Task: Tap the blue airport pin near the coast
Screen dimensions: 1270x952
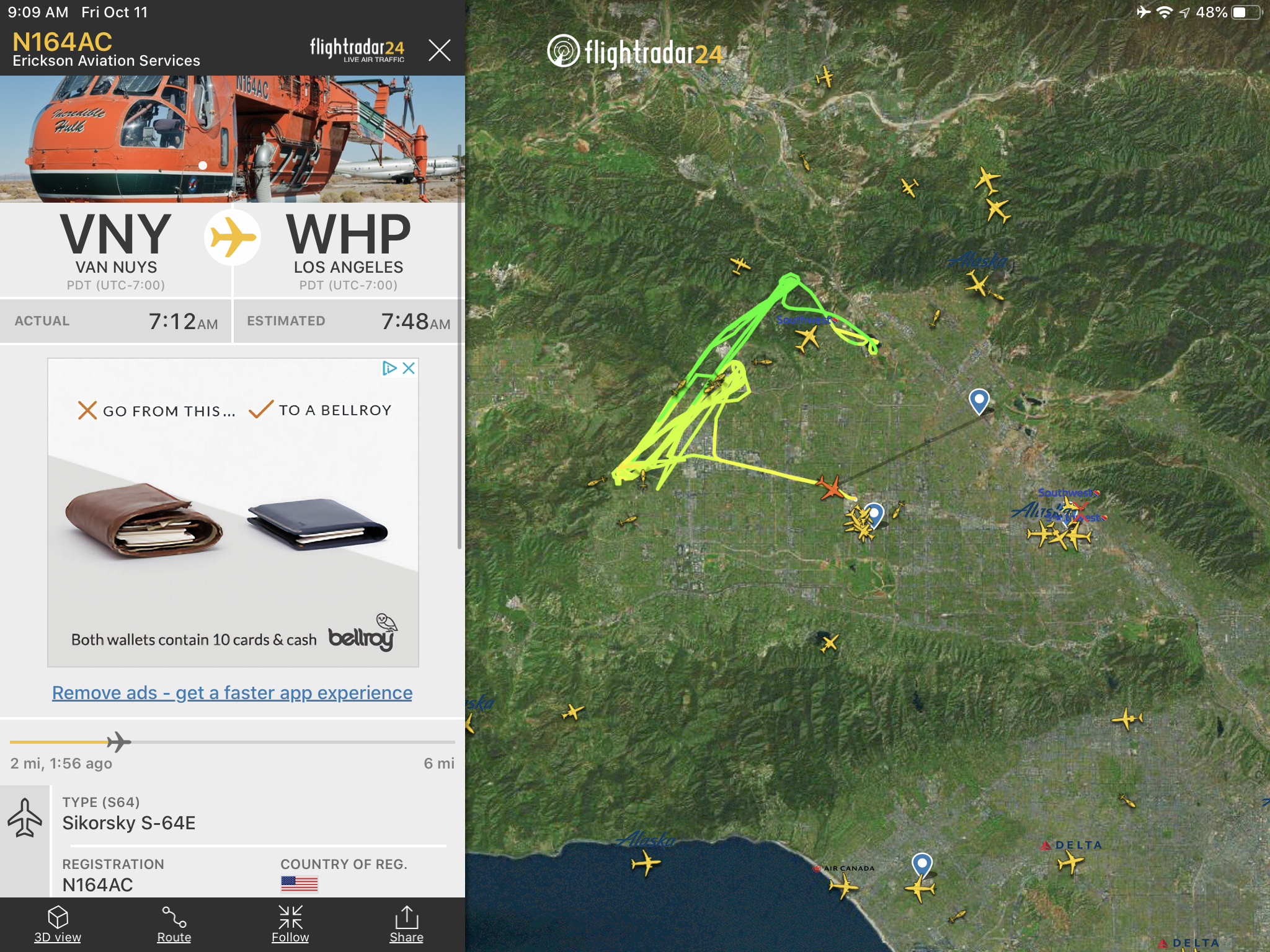Action: pyautogui.click(x=922, y=865)
